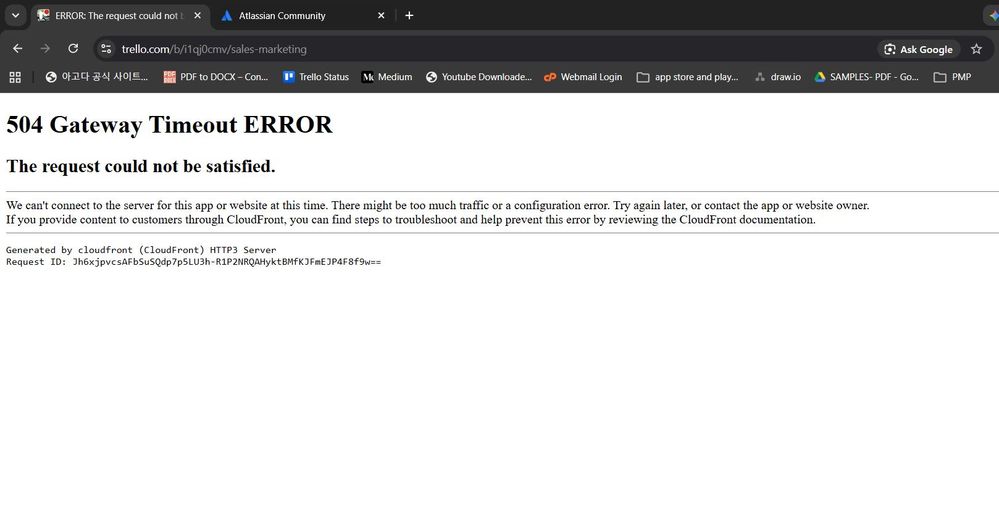This screenshot has height=511, width=999.
Task: Open the draw.io bookmark
Action: [x=777, y=77]
